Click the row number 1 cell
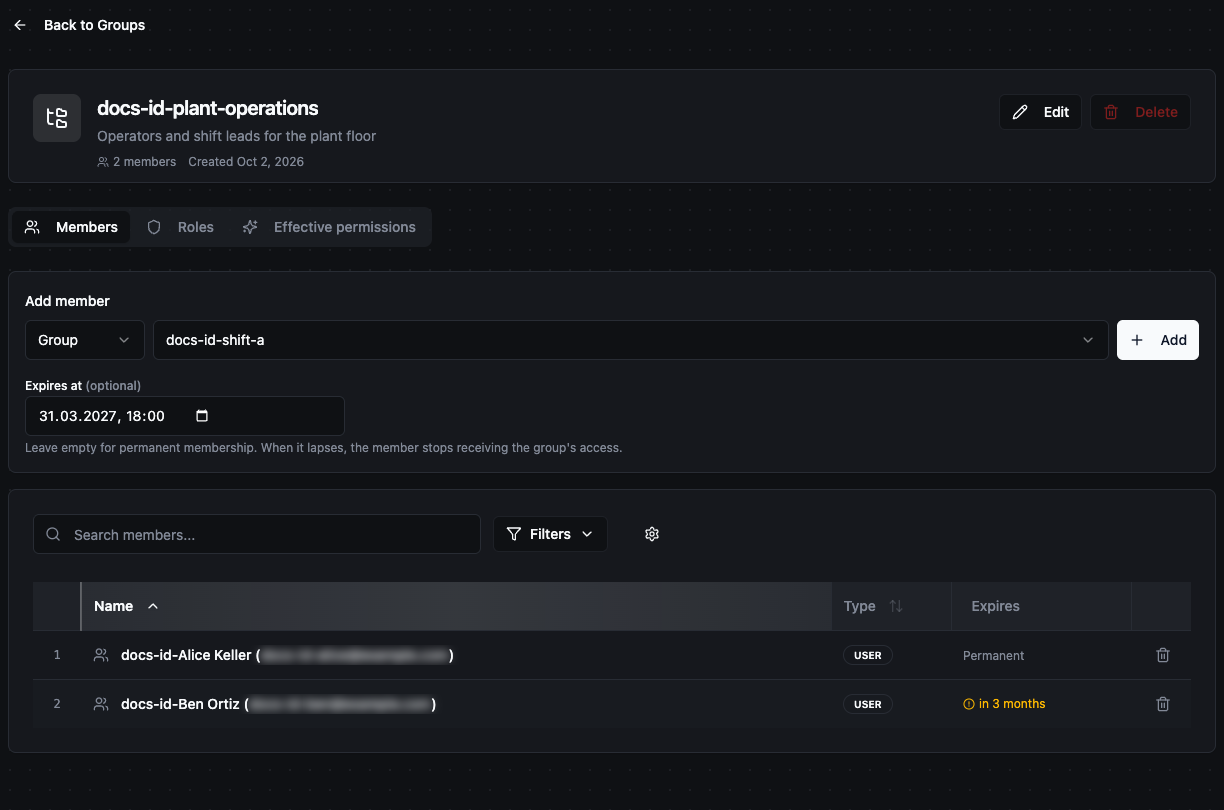Viewport: 1224px width, 810px height. 57,655
